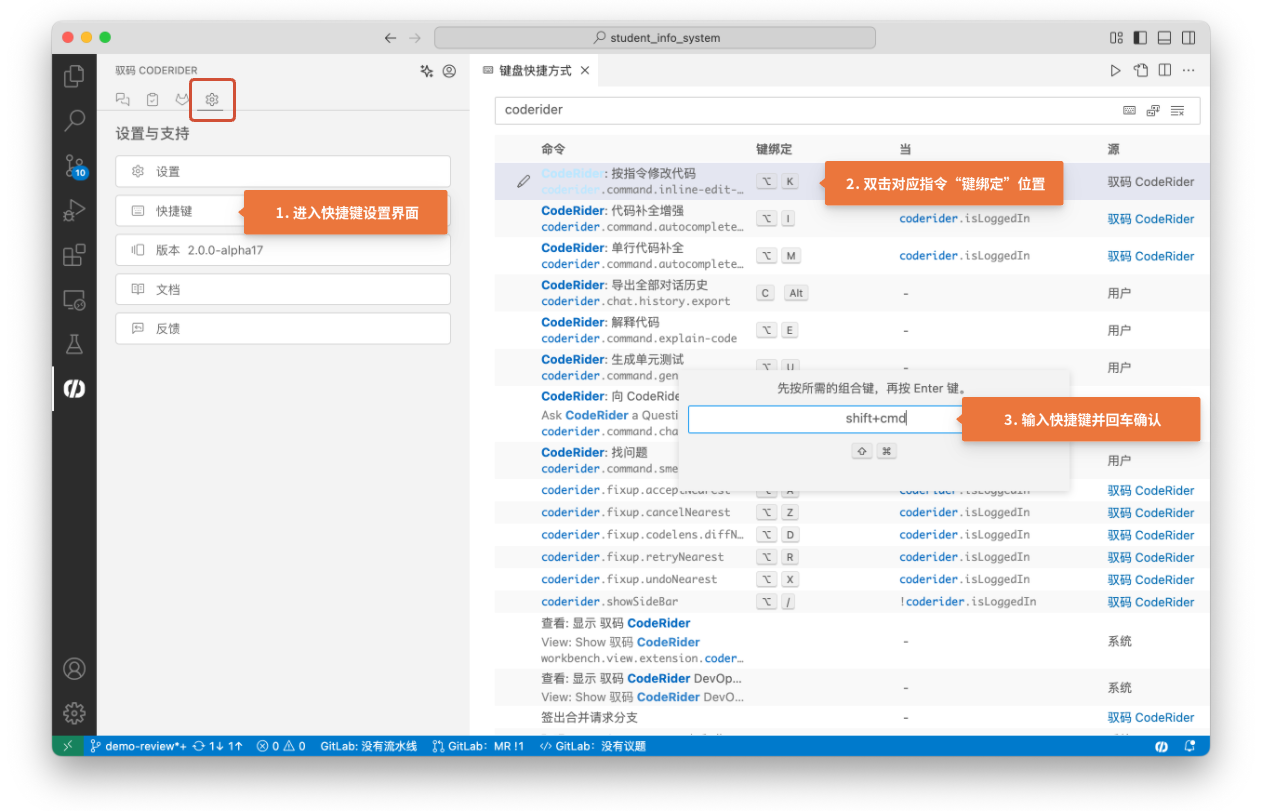
Task: Click the demo-review* branch in status bar
Action: click(x=138, y=746)
